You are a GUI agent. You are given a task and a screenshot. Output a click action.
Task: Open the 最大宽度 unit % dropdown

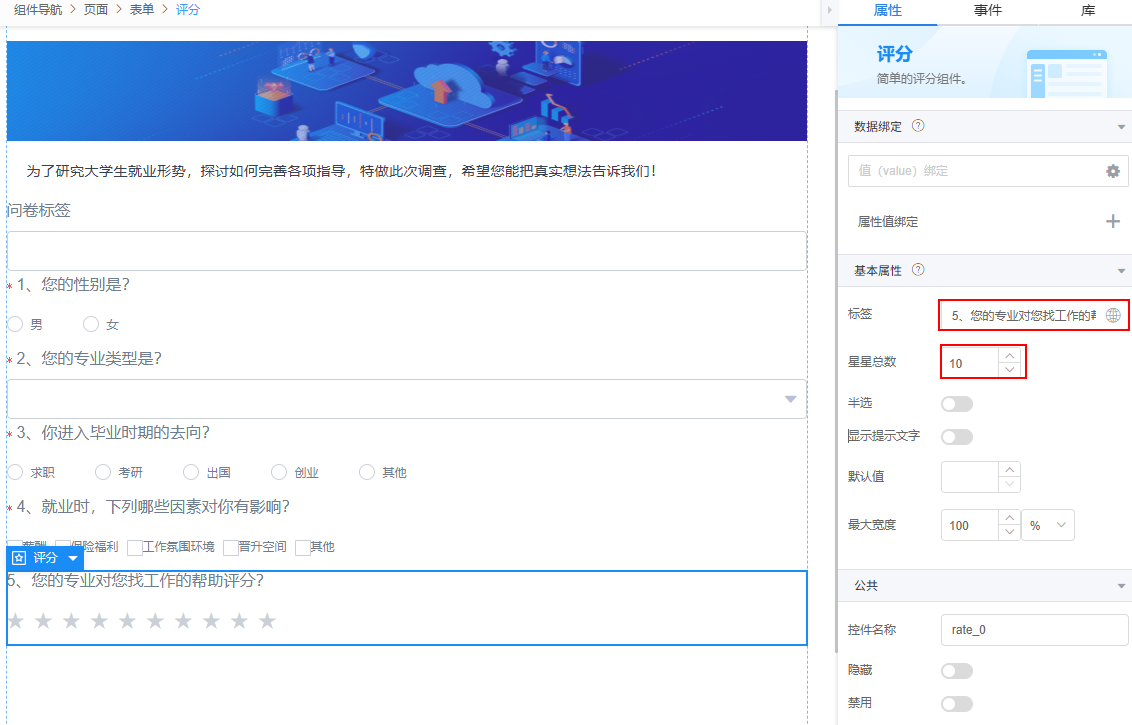[1048, 525]
